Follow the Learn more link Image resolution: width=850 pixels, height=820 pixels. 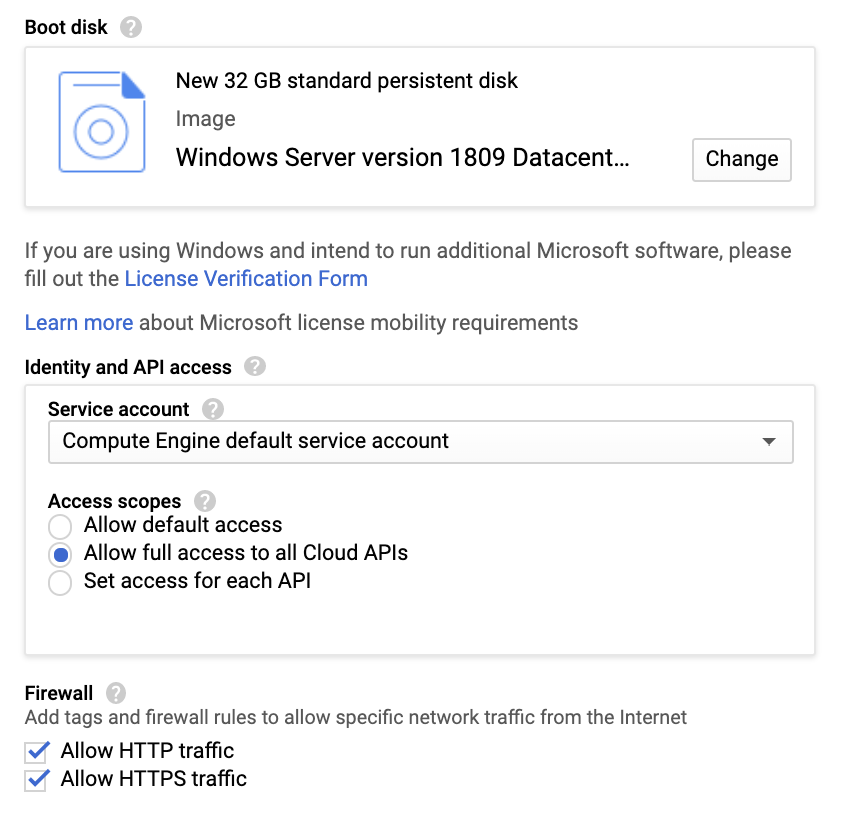78,323
